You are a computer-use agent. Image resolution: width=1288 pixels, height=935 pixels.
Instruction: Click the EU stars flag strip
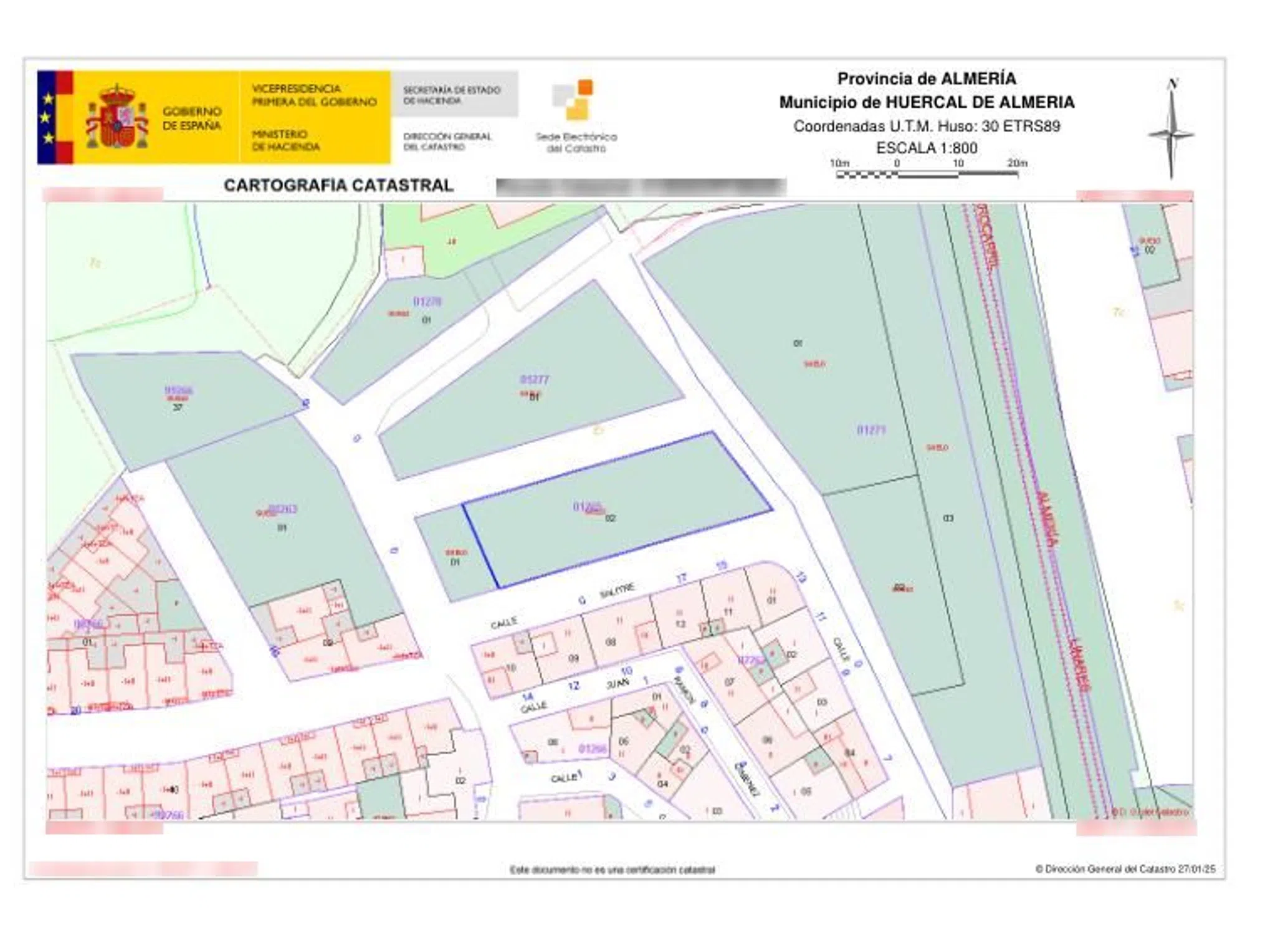[x=47, y=117]
